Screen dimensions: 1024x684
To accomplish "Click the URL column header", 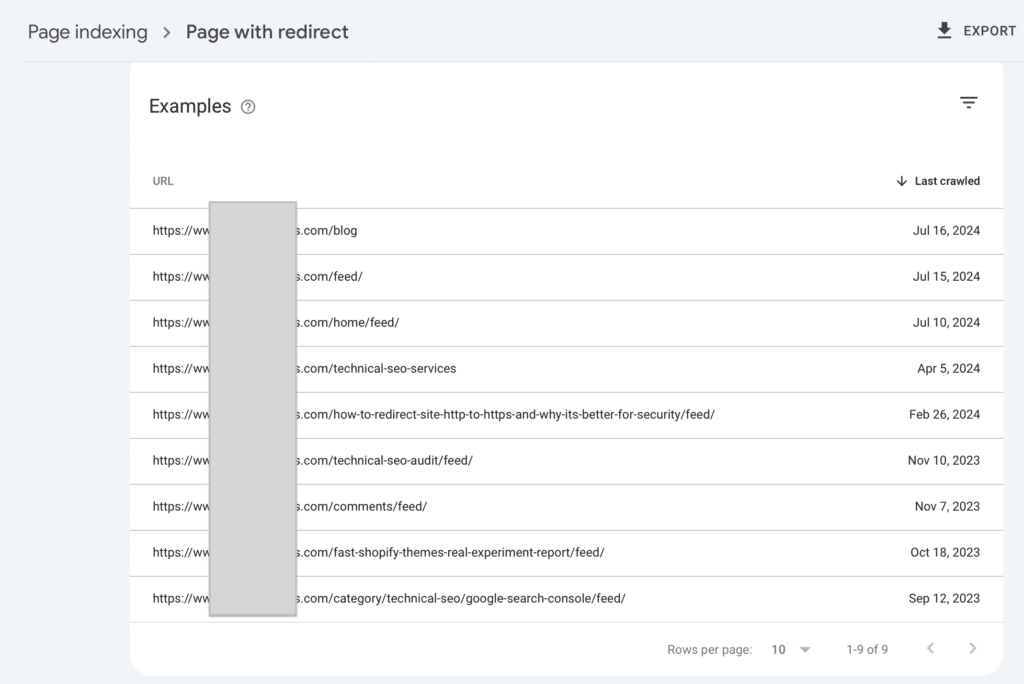I will click(163, 181).
